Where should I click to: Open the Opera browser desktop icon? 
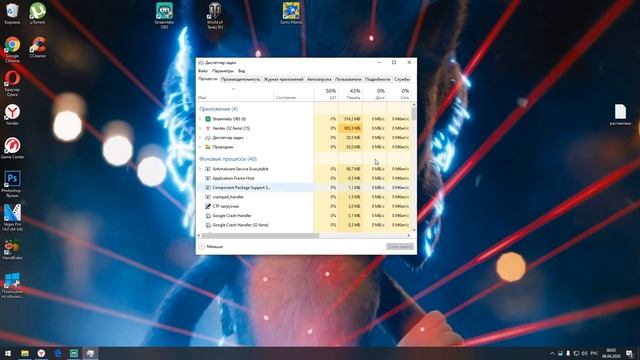pos(12,83)
